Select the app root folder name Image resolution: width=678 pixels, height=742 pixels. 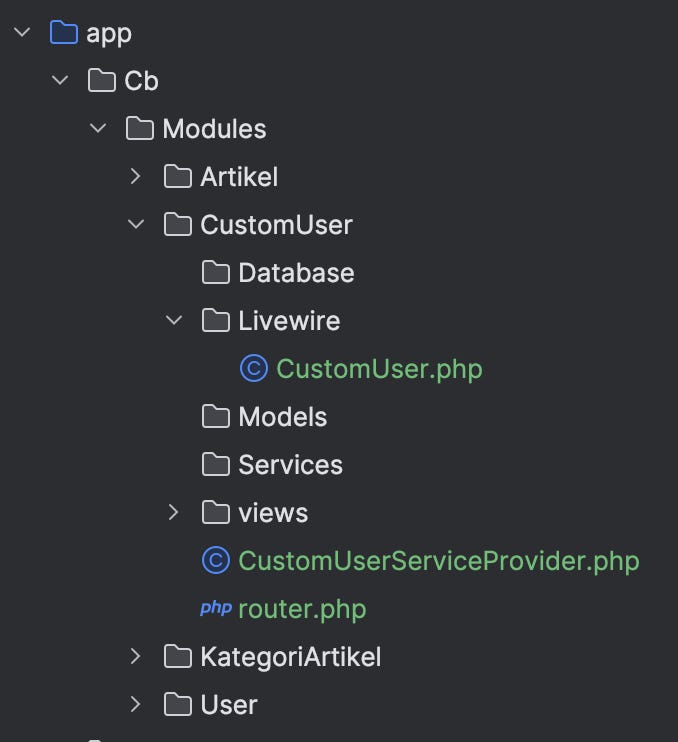click(x=109, y=35)
